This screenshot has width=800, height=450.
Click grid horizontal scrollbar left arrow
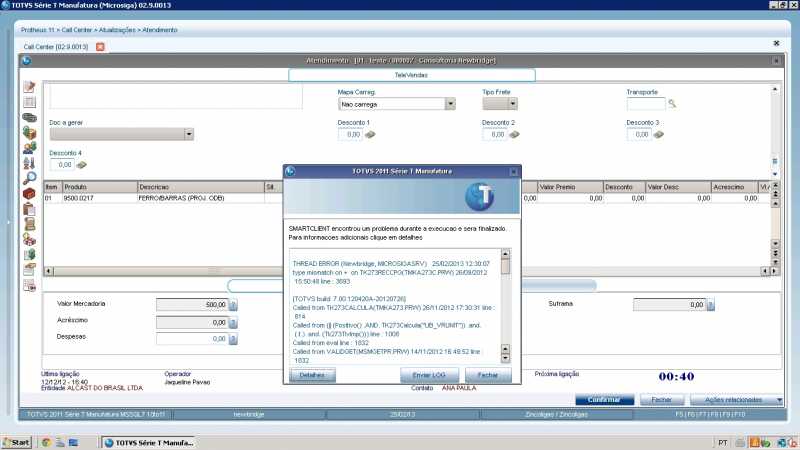tap(49, 271)
